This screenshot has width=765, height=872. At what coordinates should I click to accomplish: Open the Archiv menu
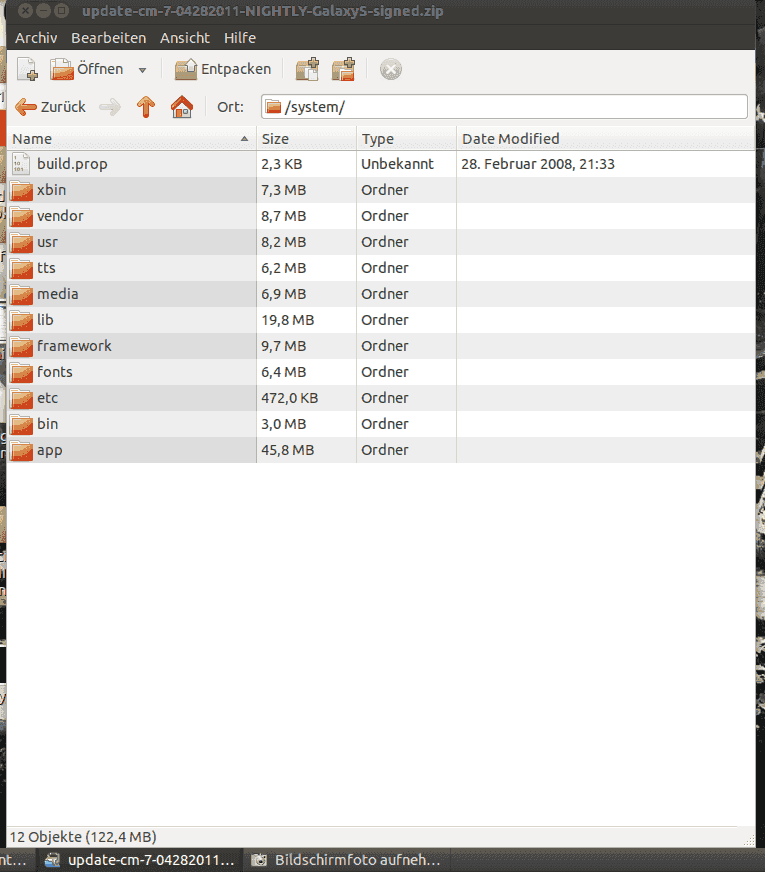tap(36, 38)
